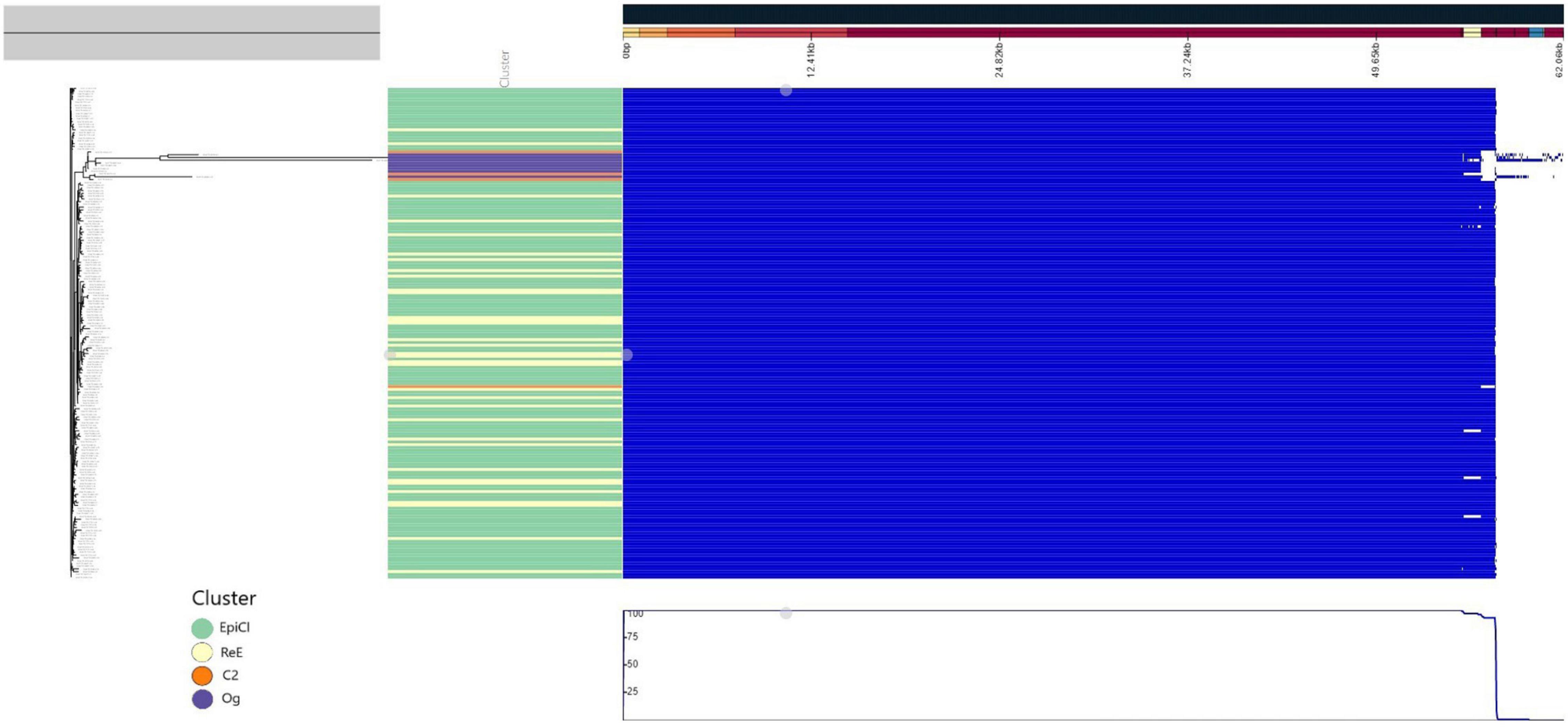
Task: Click the 37.24kb axis label
Action: coord(1188,60)
